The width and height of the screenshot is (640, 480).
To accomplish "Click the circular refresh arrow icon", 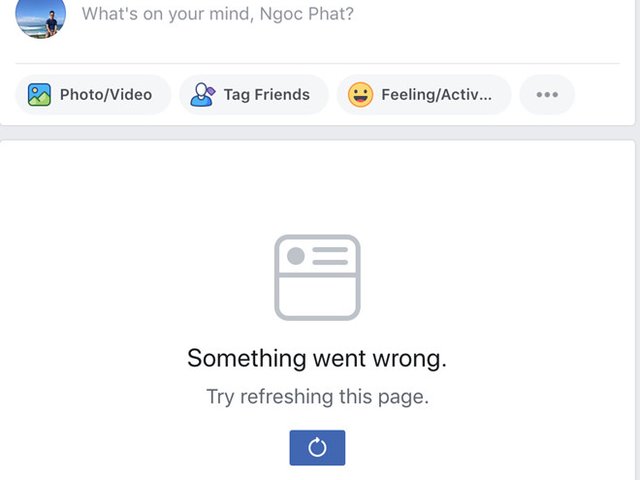I will coord(317,448).
